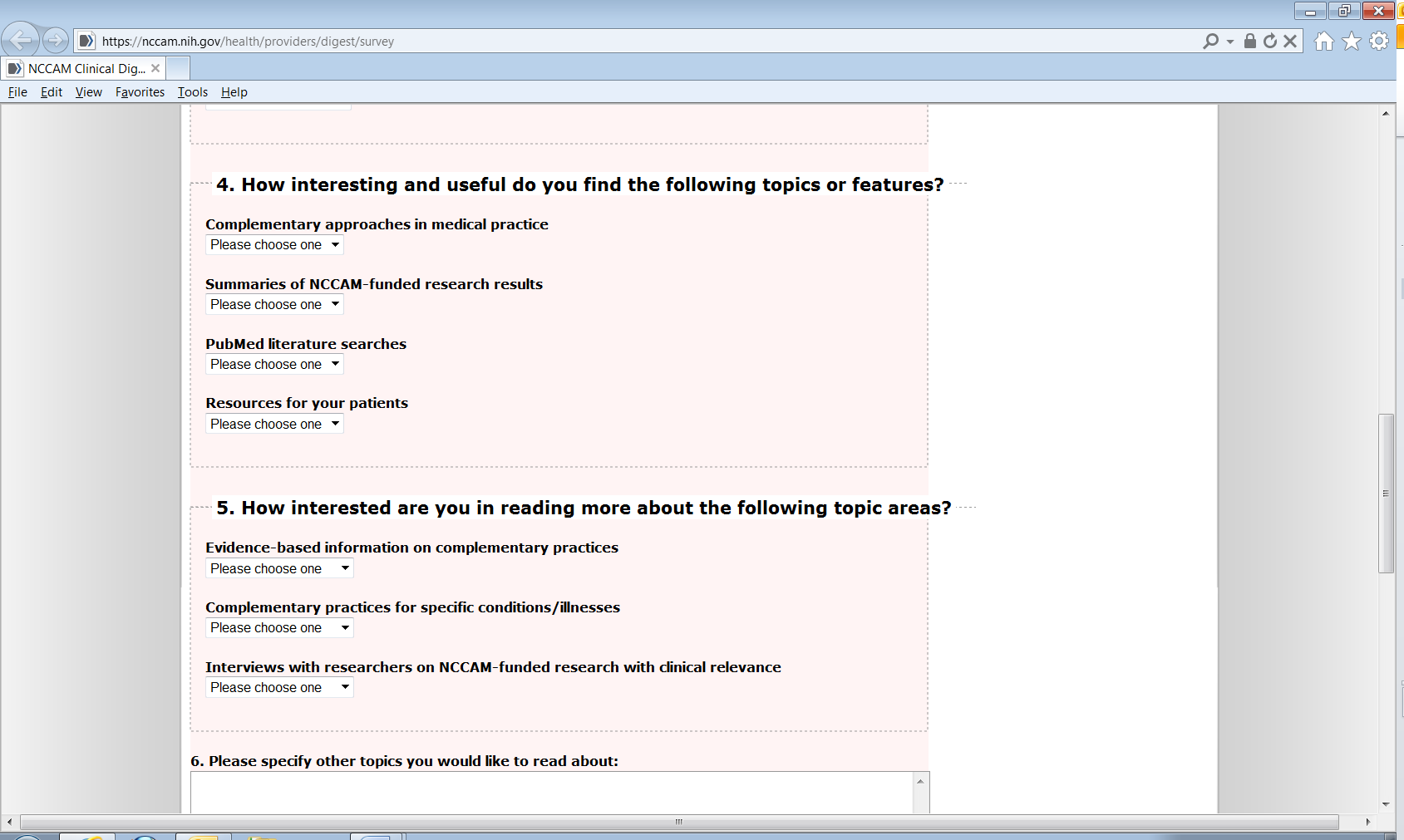Restore down the browser window
Screen dimensions: 1404x840
coord(1344,11)
